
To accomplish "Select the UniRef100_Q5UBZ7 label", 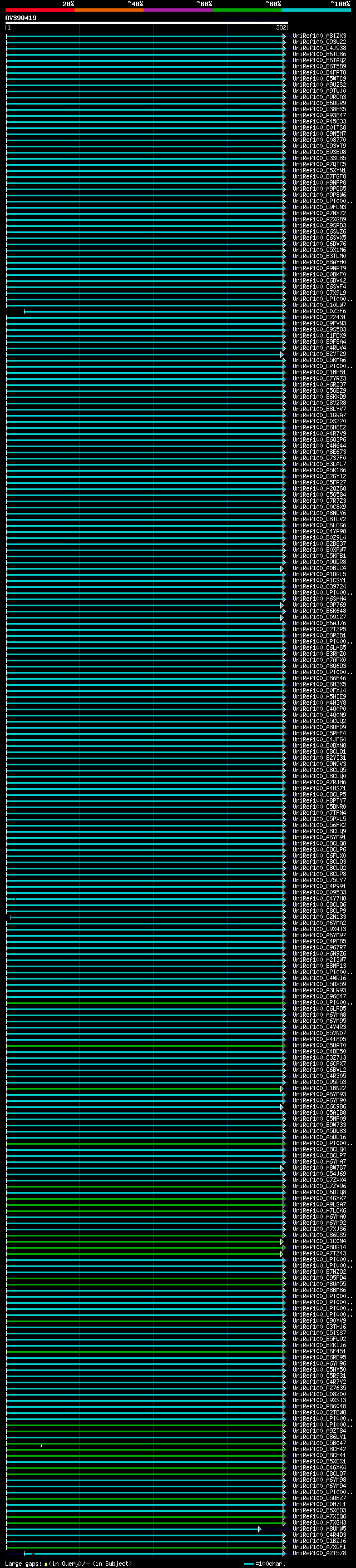I will [x=319, y=1498].
